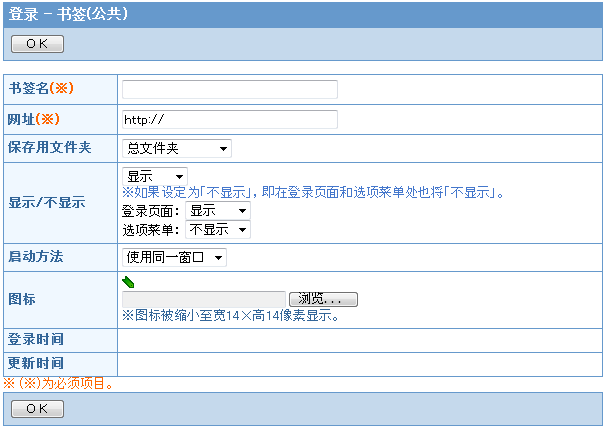Expand the 启动方法 launch method dropdown

point(174,257)
